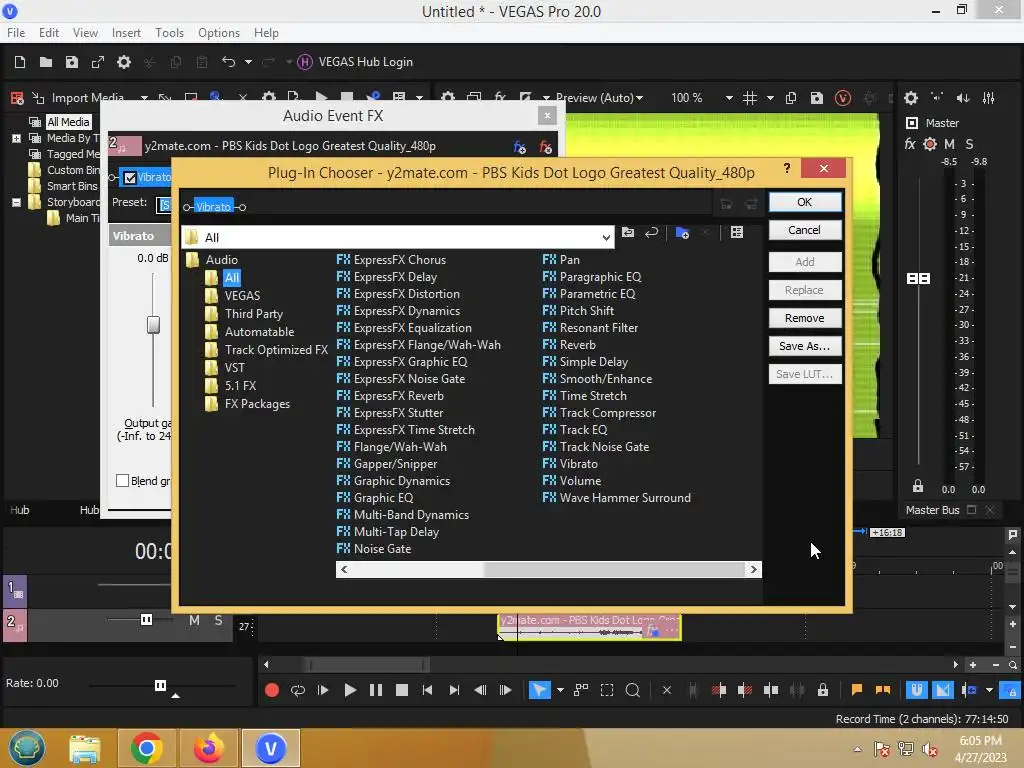Open the Edit menu
1024x768 pixels.
pos(49,33)
